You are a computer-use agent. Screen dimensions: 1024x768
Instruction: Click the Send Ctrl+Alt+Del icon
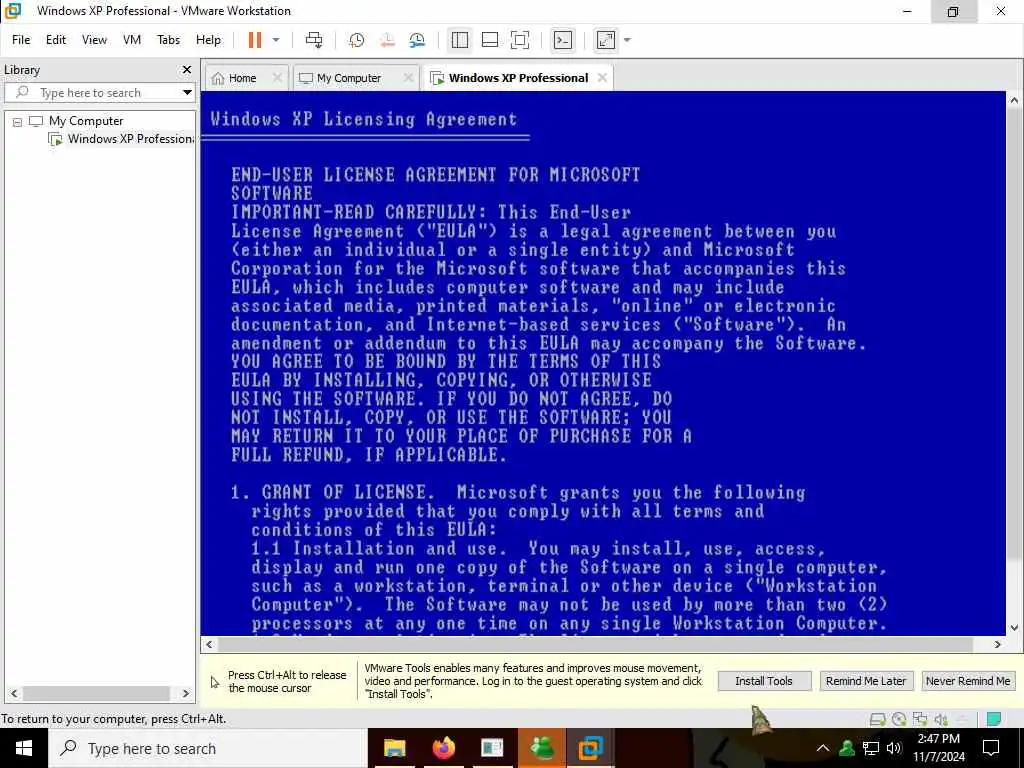click(314, 40)
